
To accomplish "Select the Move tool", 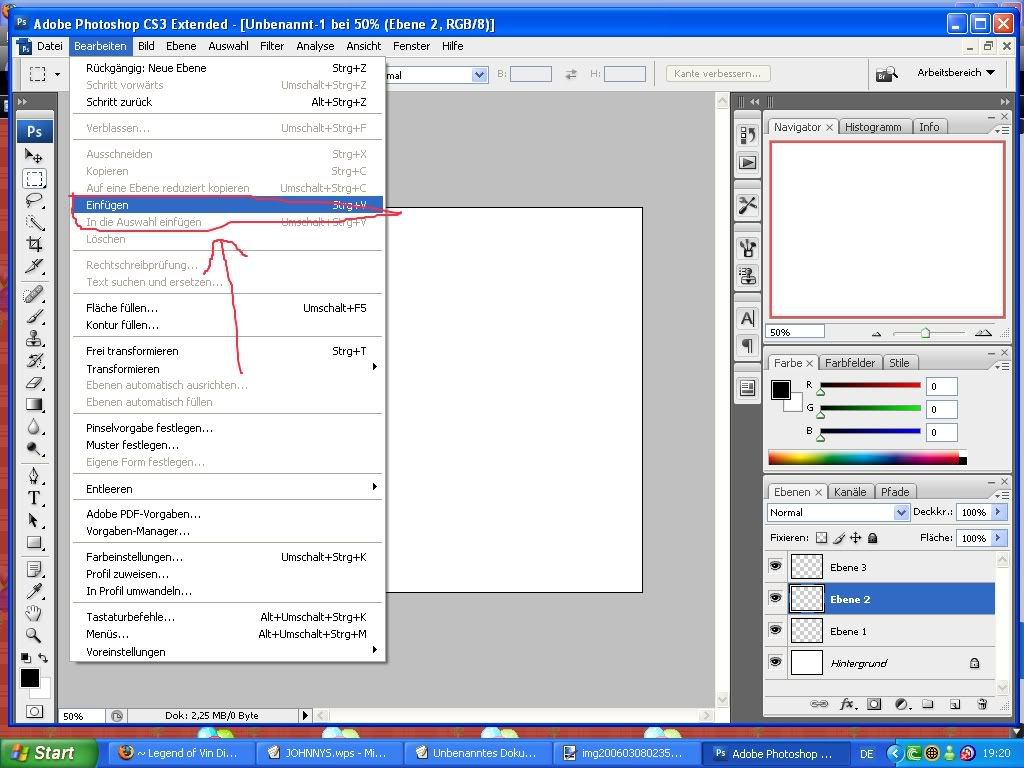I will point(34,155).
